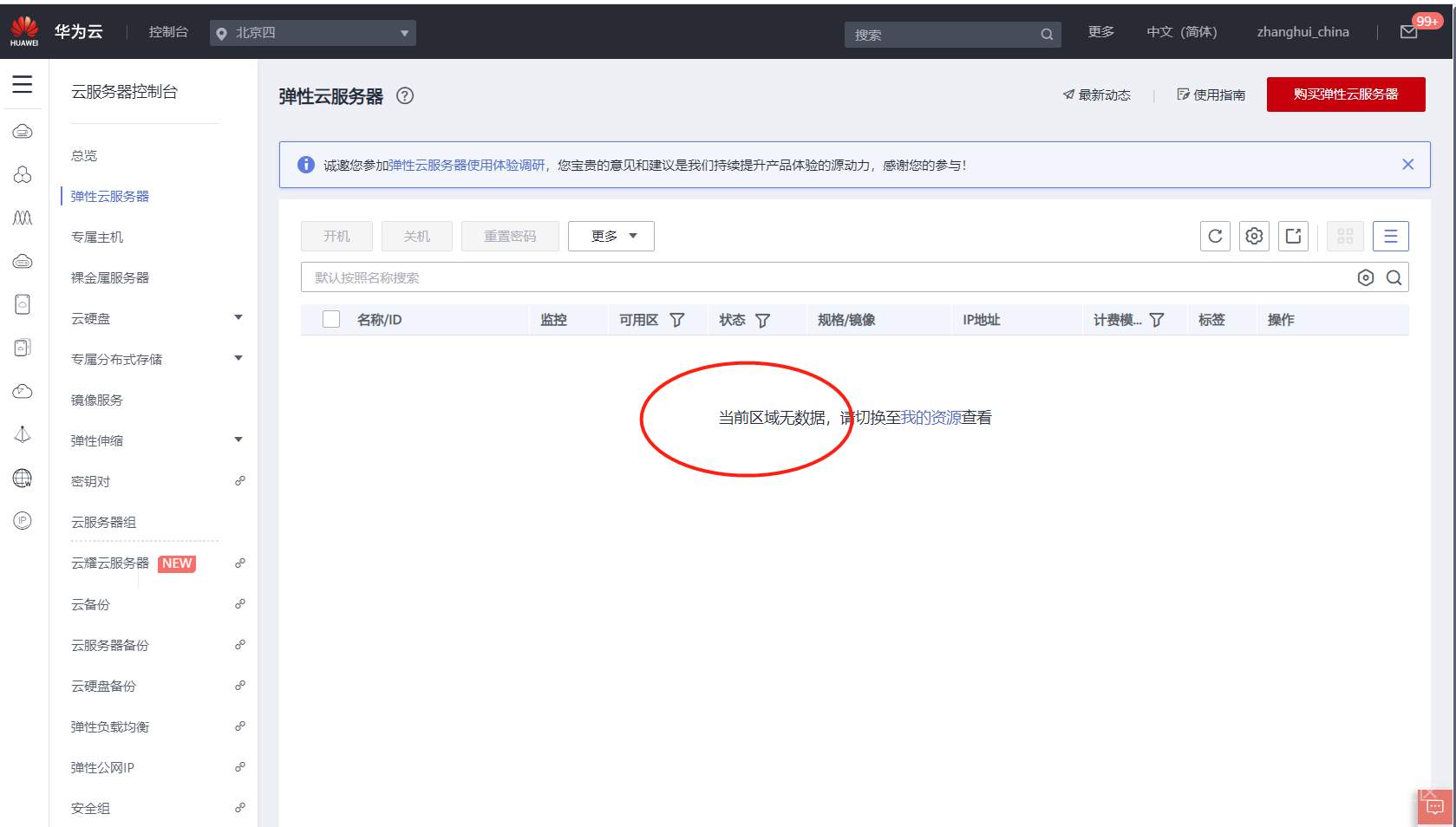Open the circled IP icon in the rail
This screenshot has height=827, width=1456.
(23, 520)
